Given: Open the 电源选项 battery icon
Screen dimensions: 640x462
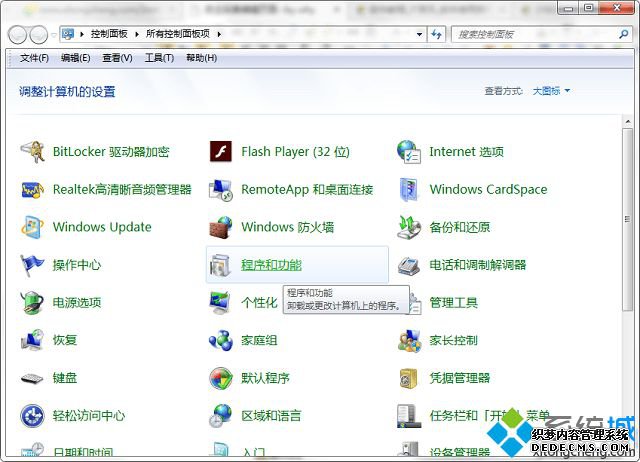Looking at the screenshot, I should [x=32, y=302].
